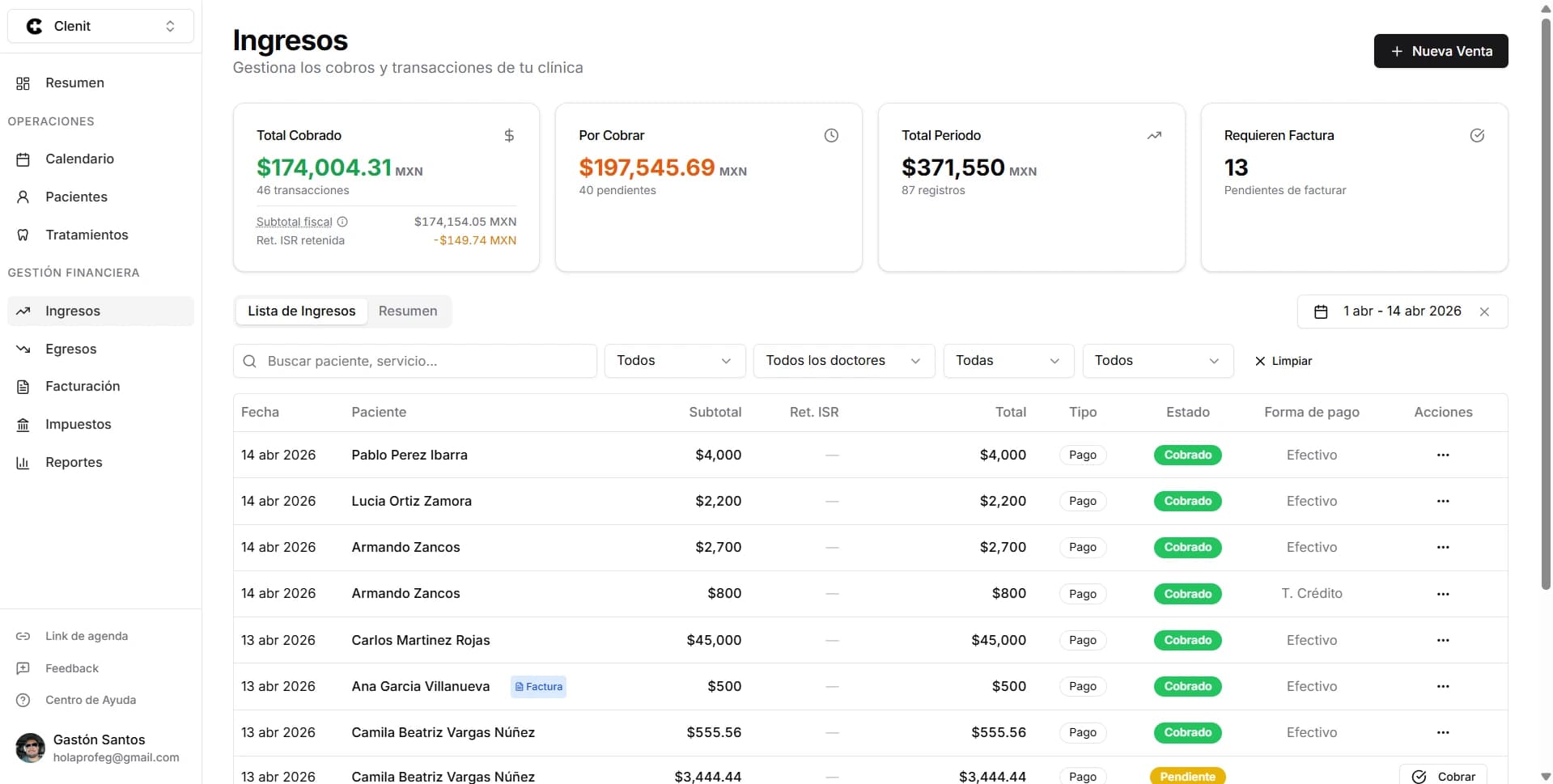Click the Limpiar filters button
Image resolution: width=1553 pixels, height=784 pixels.
click(x=1284, y=361)
